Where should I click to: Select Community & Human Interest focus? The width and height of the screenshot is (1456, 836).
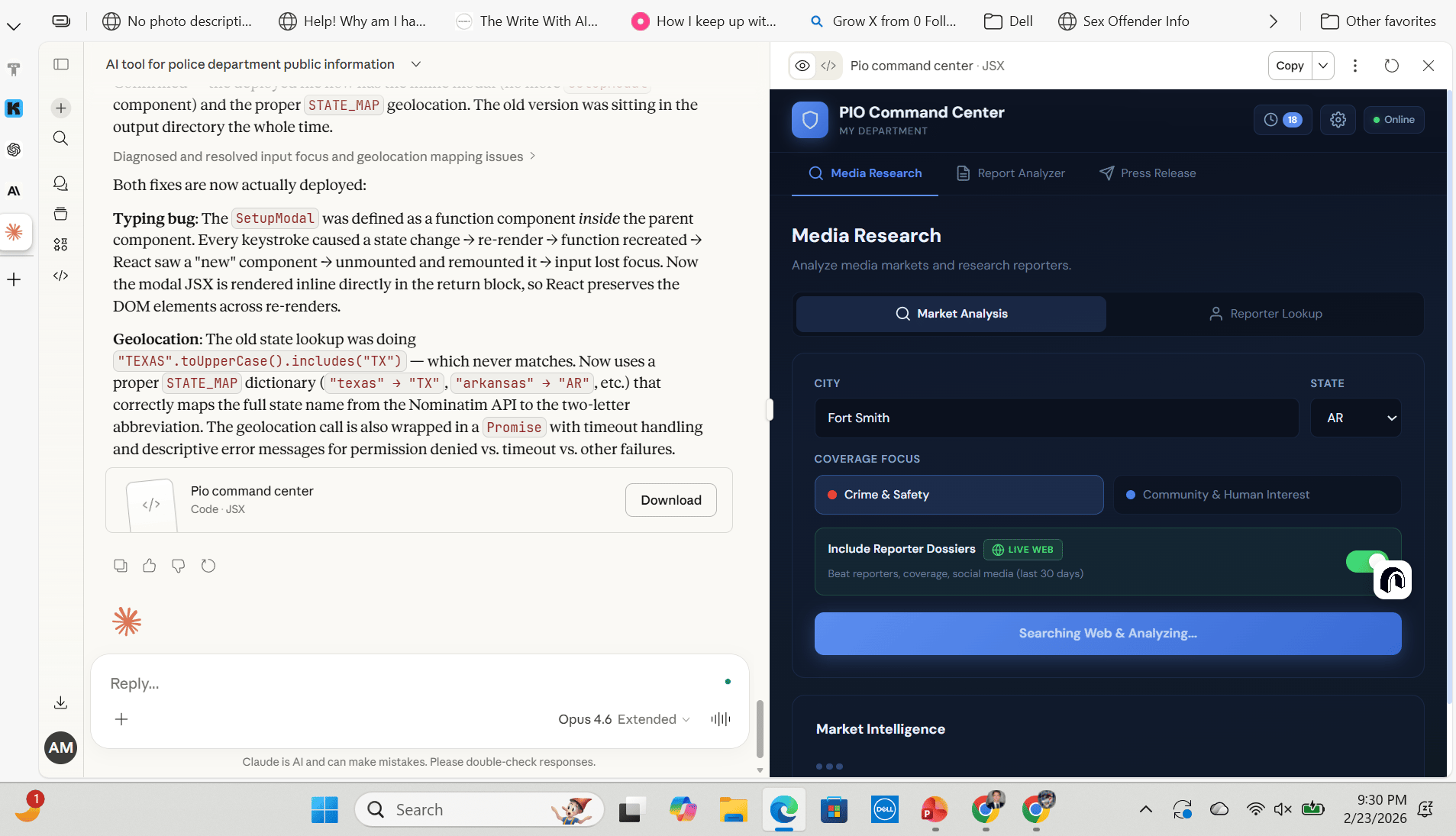1257,495
